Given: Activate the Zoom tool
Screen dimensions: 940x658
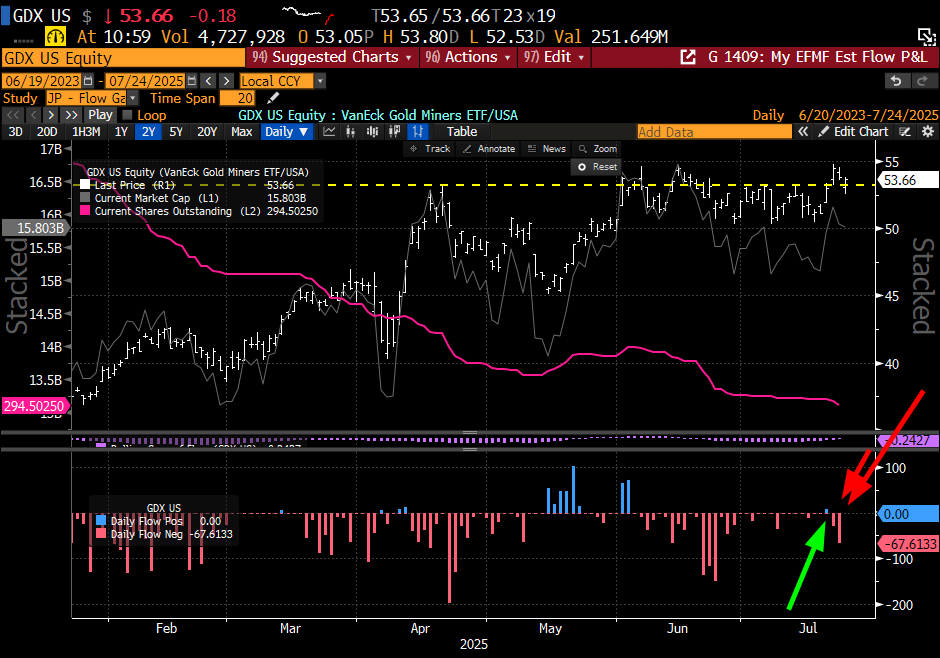Looking at the screenshot, I should click(x=598, y=149).
